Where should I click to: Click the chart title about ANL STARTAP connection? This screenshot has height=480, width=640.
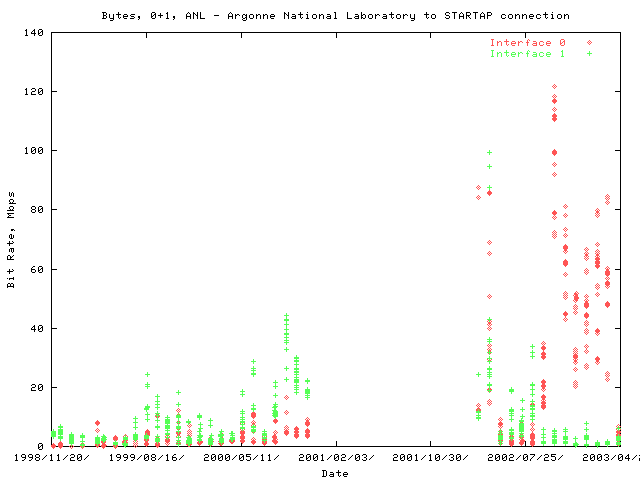pos(336,16)
